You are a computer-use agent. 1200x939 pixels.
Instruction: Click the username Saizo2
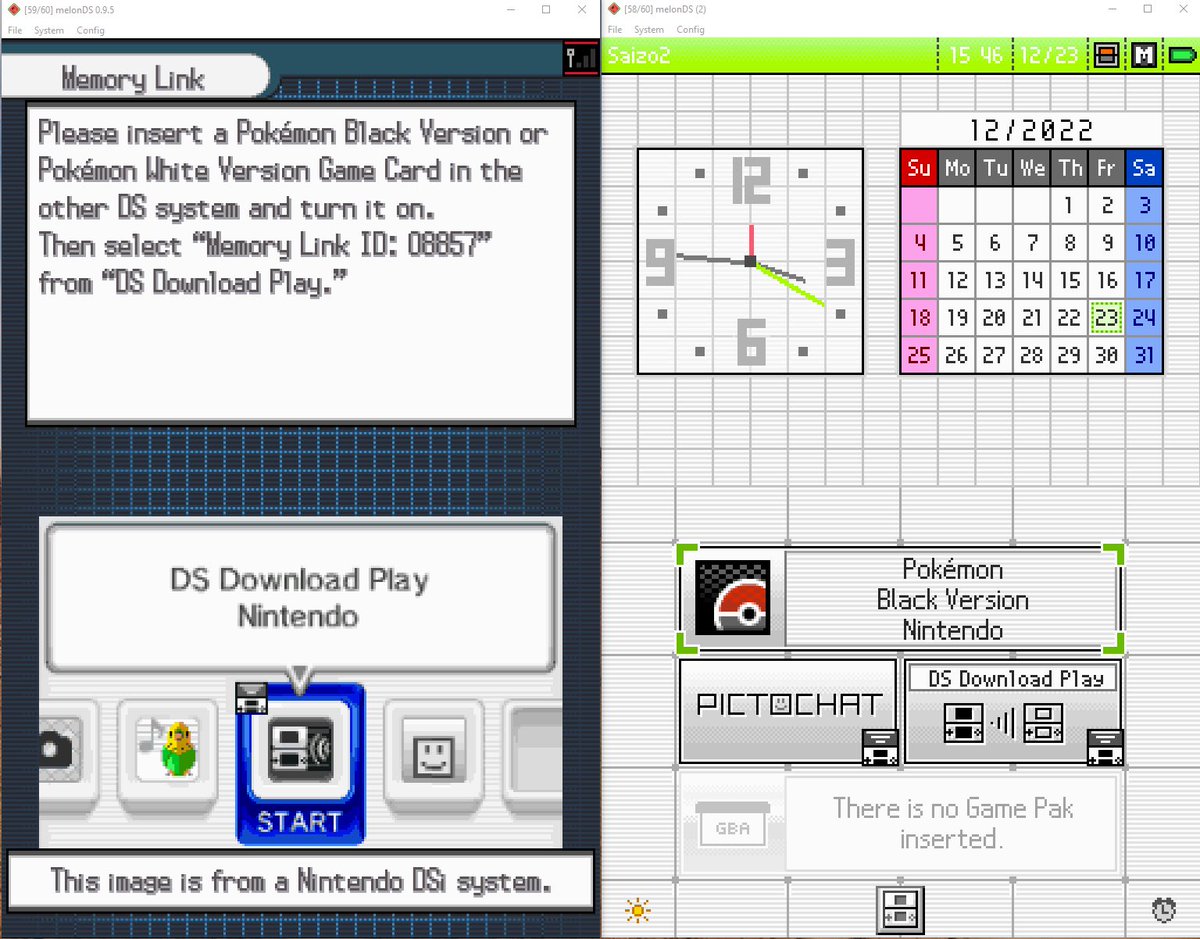pos(638,55)
